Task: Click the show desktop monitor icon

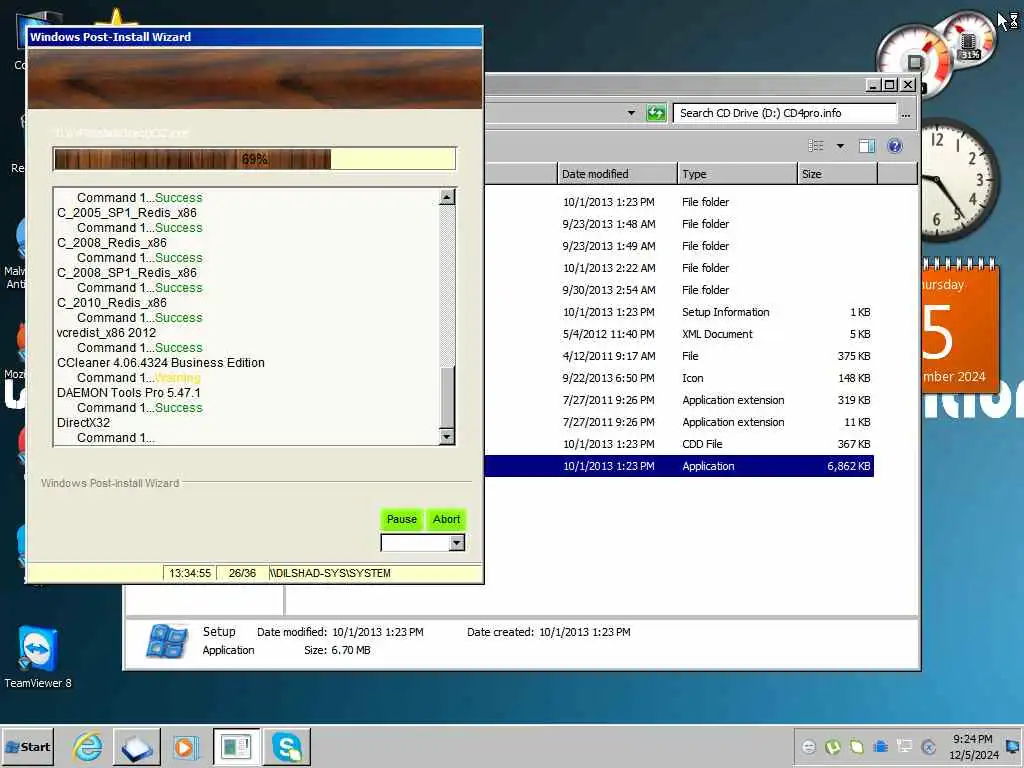Action: point(1013,746)
